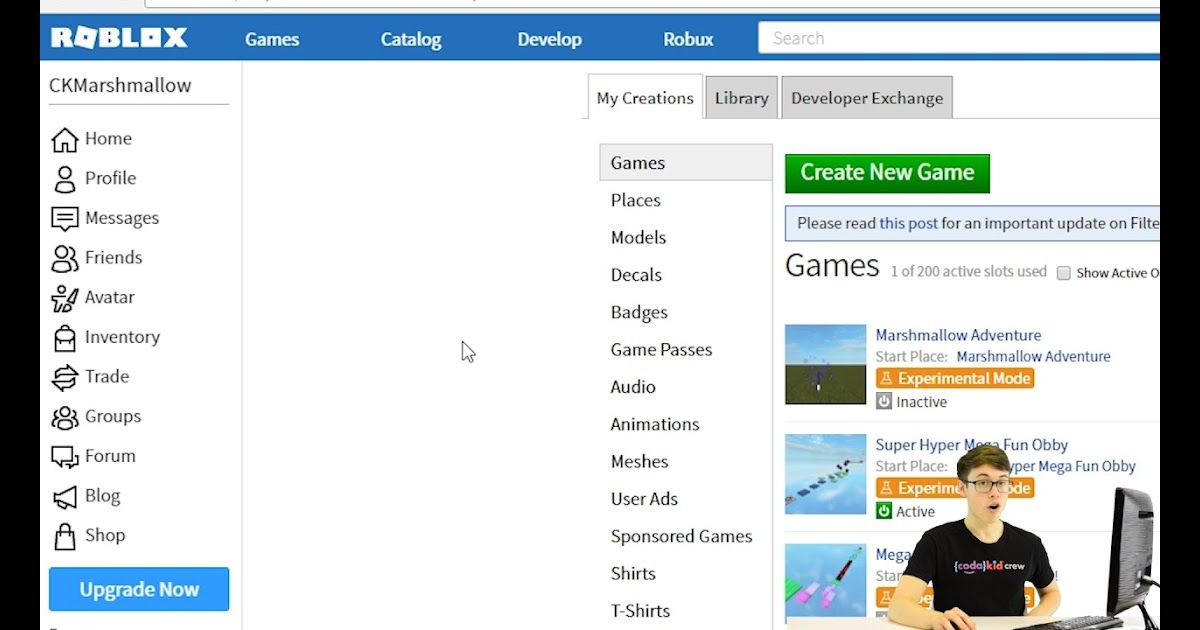
Task: Click the Forum speech bubble icon
Action: 65,457
